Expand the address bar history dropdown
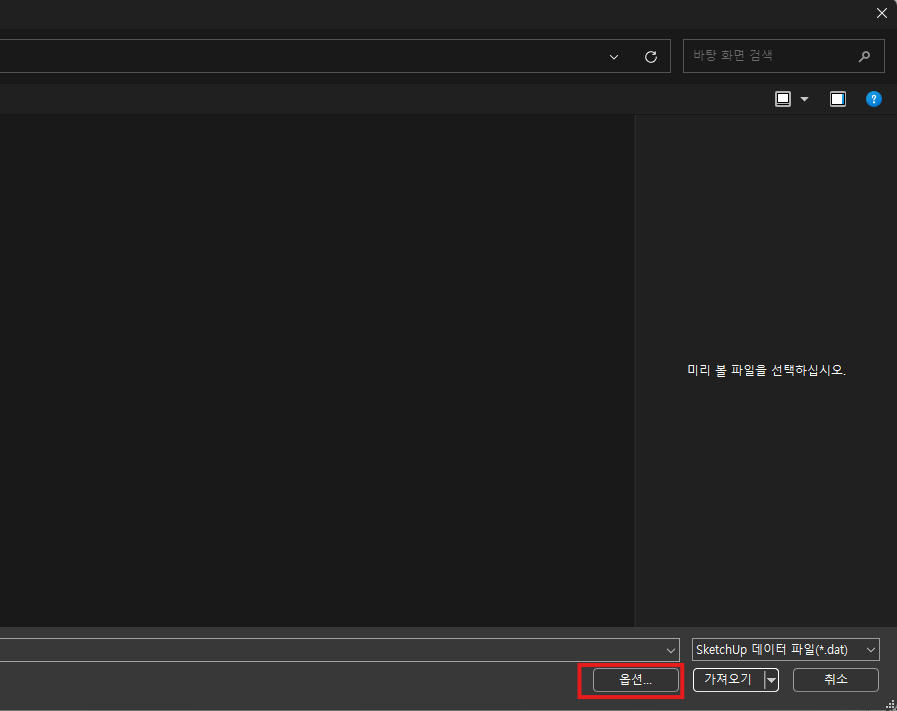The height and width of the screenshot is (711, 897). [x=614, y=57]
